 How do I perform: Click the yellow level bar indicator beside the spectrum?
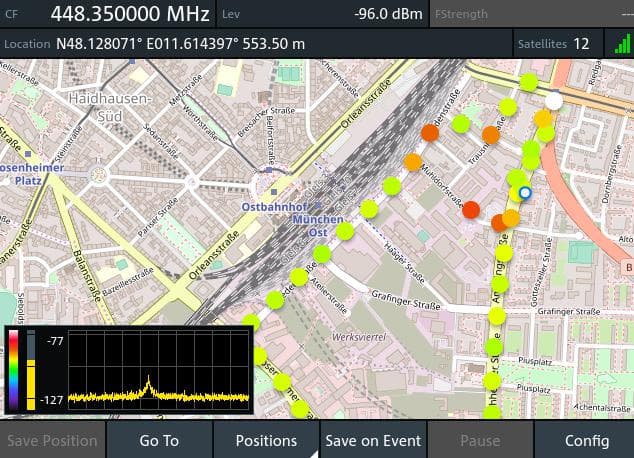(x=30, y=370)
